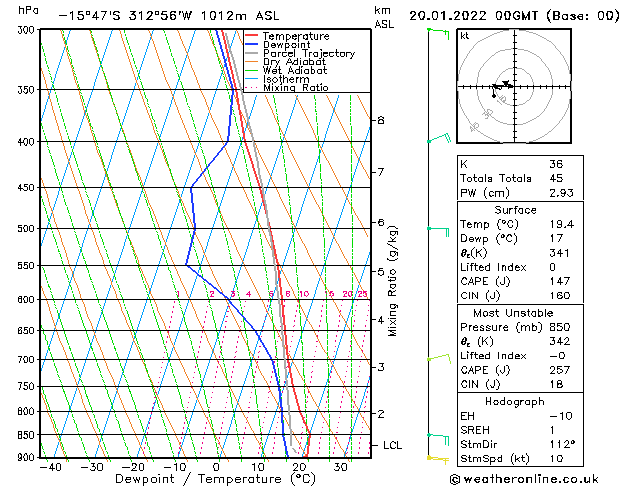Click the gray Parcel Trajectory legend swatch
Viewport: 629px width, 486px height.
[x=252, y=53]
